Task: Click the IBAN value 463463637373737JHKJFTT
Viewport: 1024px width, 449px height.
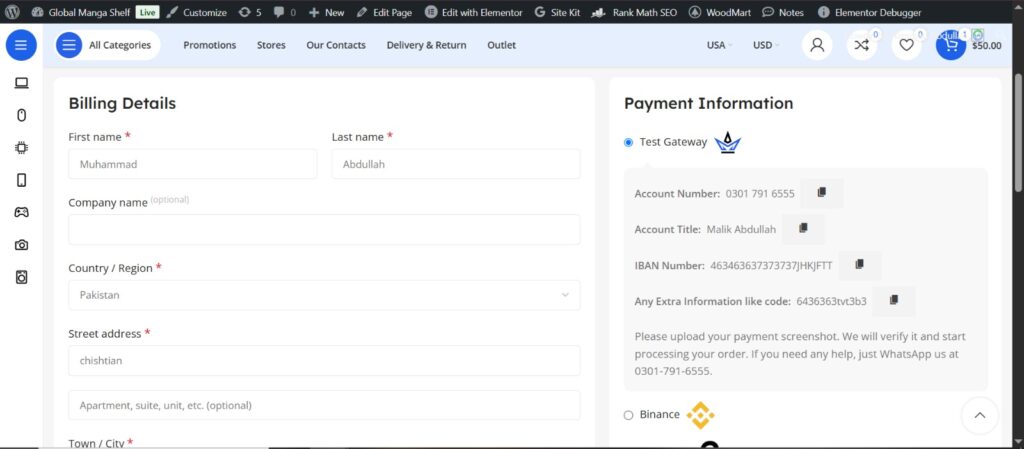Action: (x=771, y=266)
